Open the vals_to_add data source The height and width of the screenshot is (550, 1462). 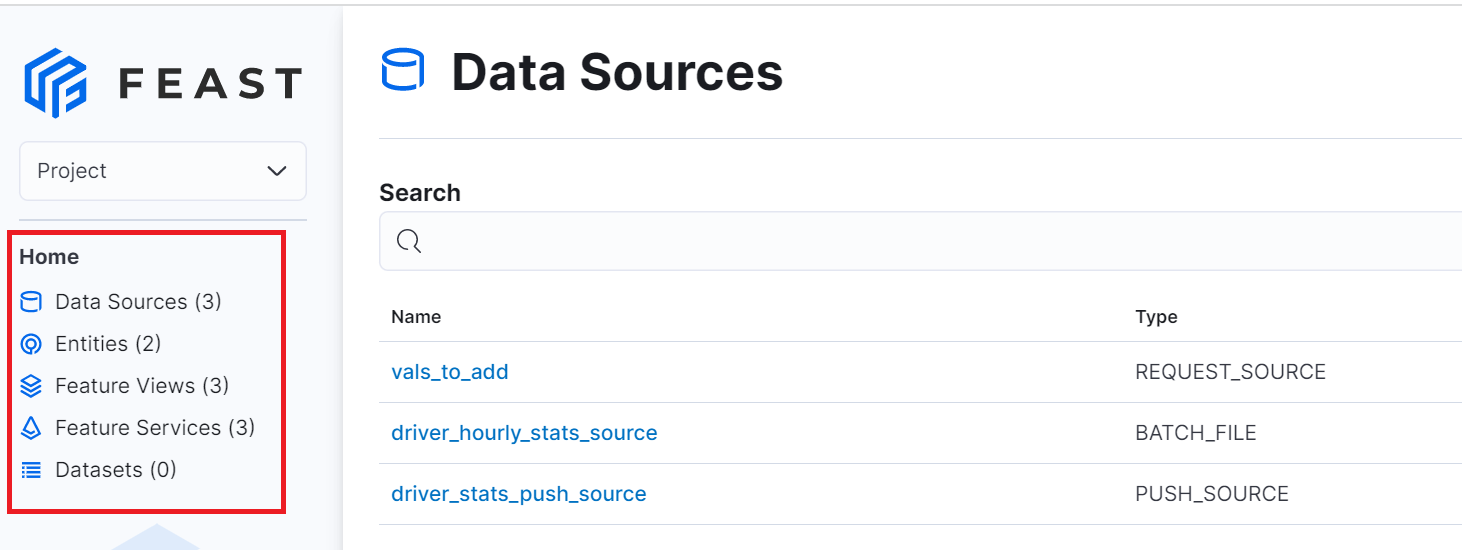pos(450,372)
